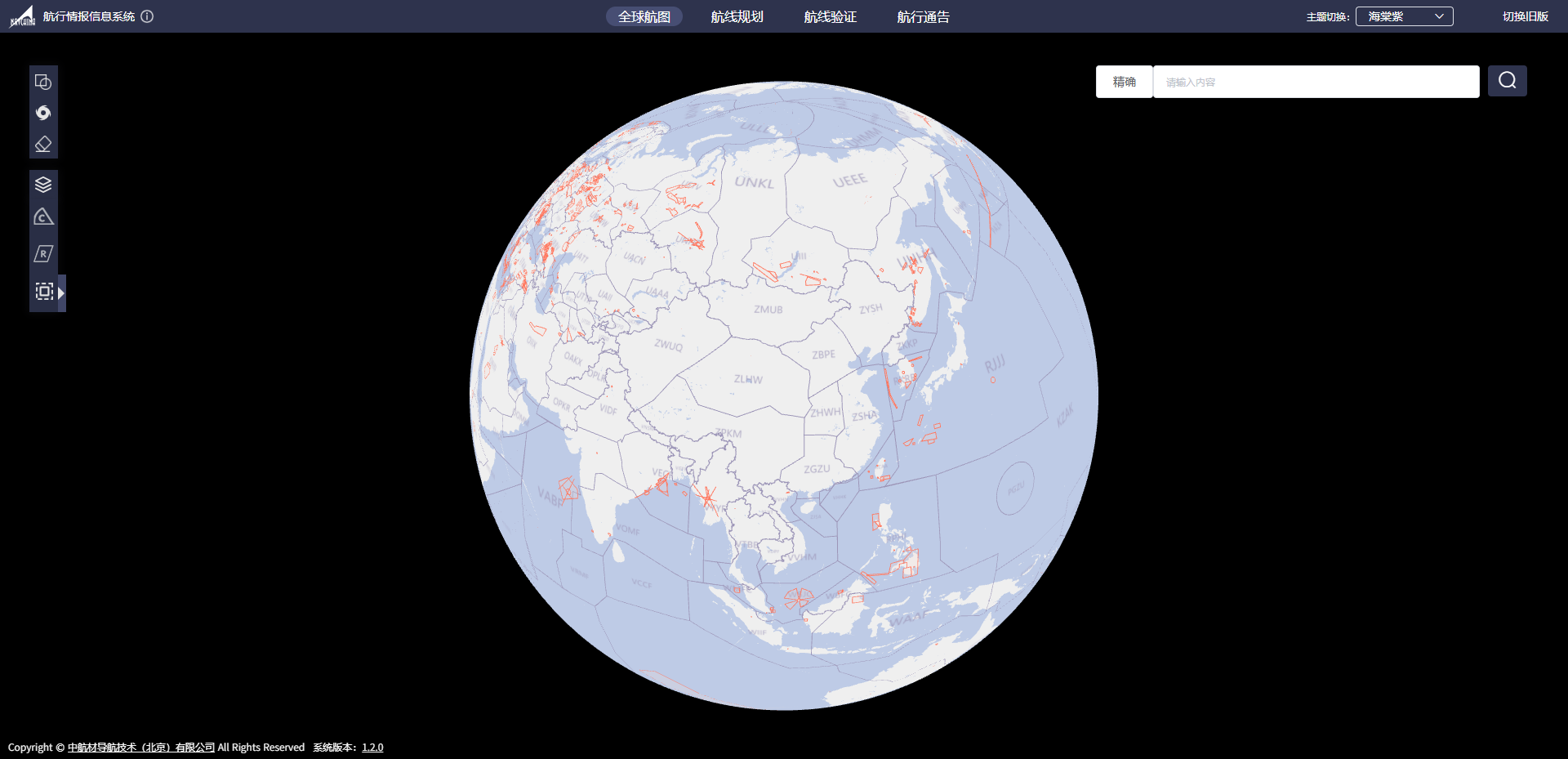Viewport: 1568px width, 759px height.
Task: Switch to the 全球航图 tab
Action: 644,17
